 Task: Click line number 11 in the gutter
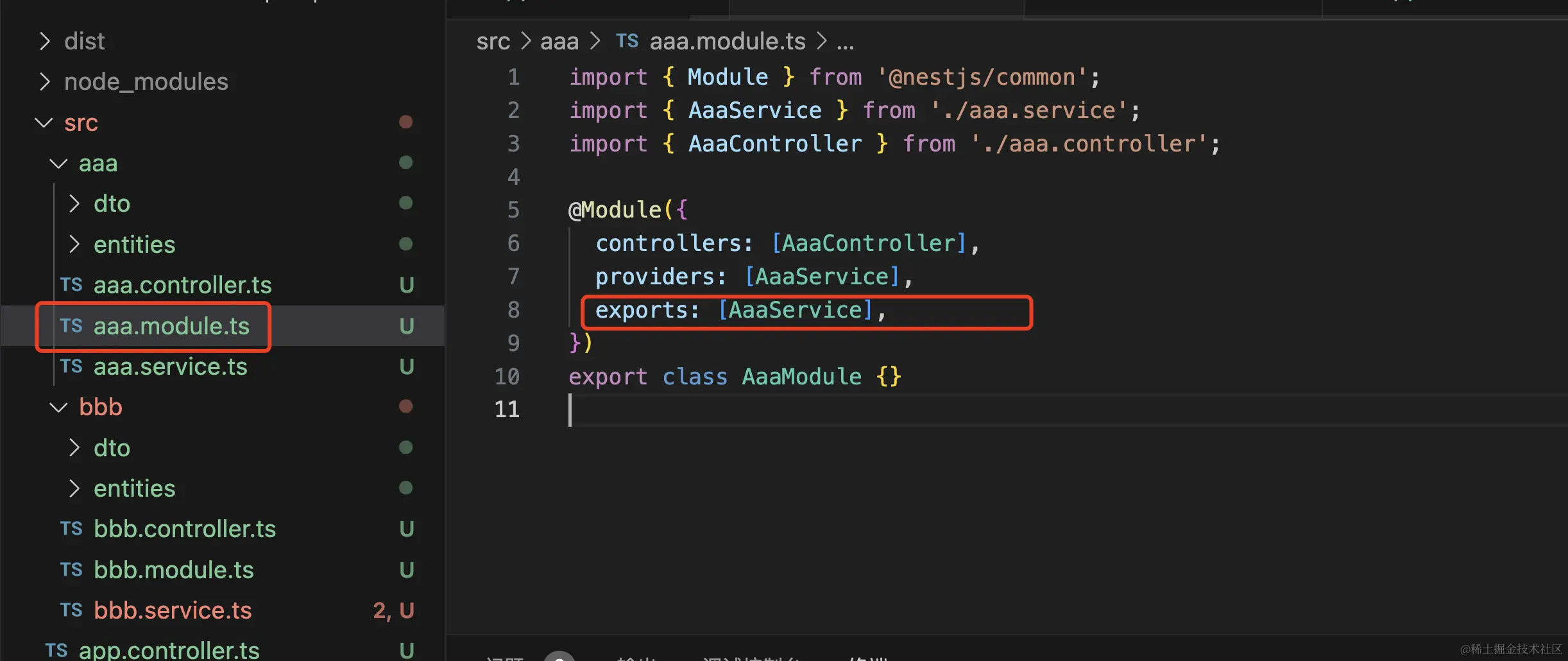click(507, 409)
